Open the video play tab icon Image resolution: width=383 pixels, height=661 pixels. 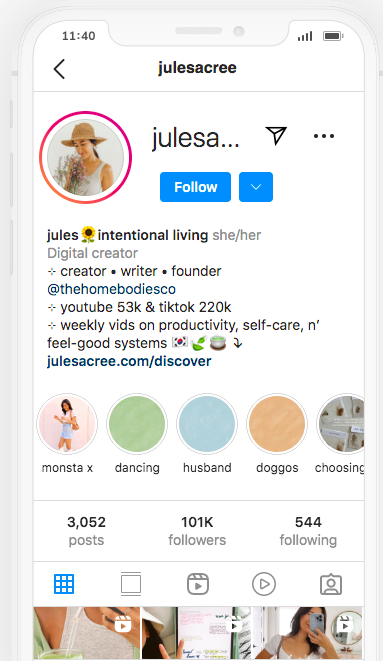coord(264,584)
